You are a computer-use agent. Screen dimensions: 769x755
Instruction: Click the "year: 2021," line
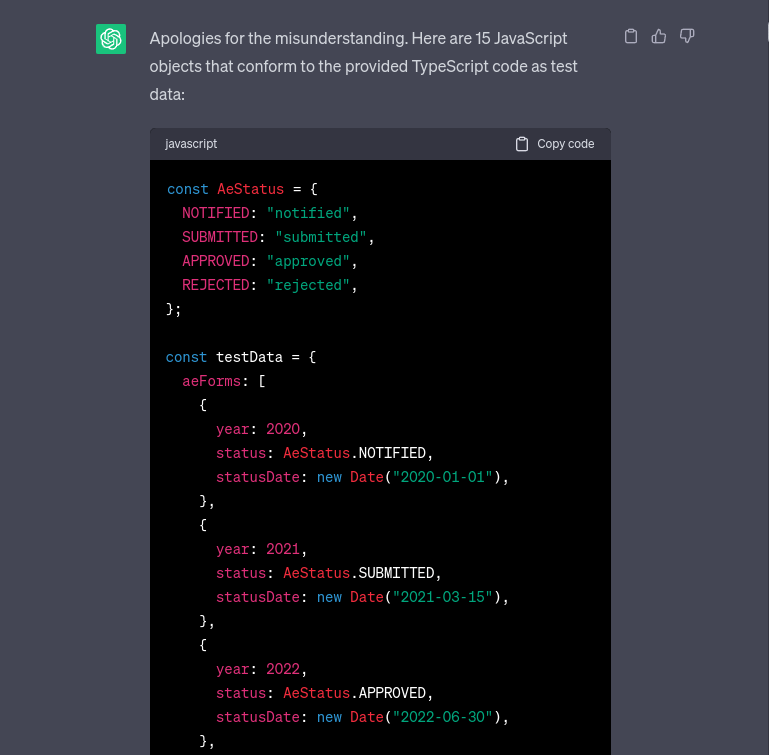[261, 549]
